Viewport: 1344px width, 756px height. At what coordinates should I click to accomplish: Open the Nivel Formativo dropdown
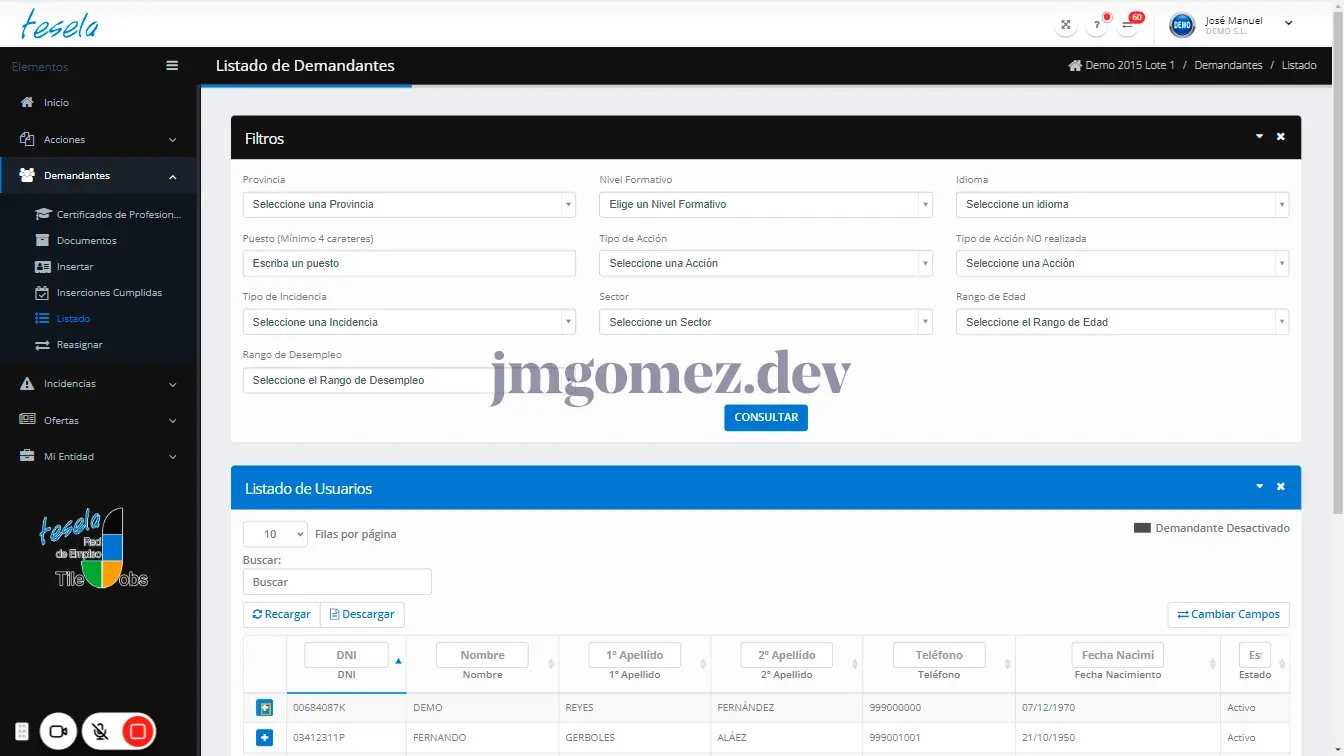(765, 205)
